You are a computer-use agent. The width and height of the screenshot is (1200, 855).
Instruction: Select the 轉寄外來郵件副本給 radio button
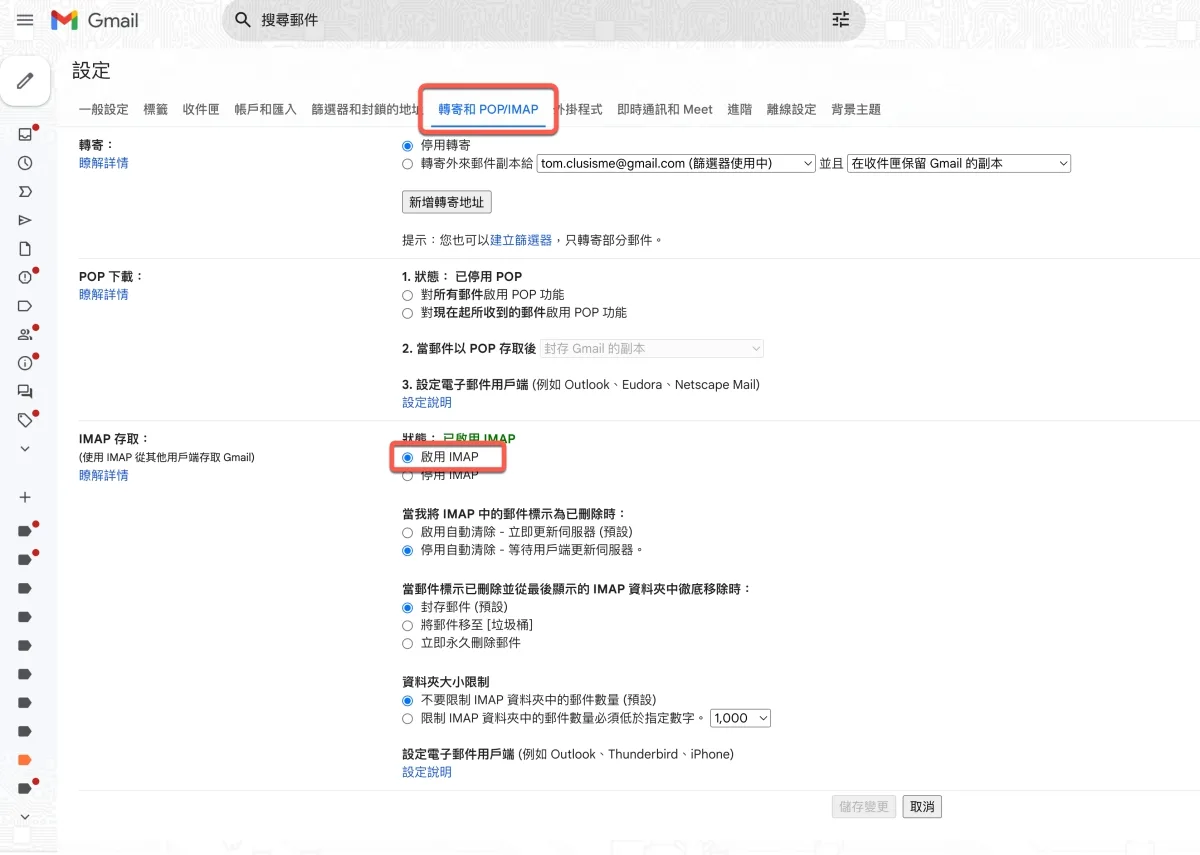click(x=407, y=164)
